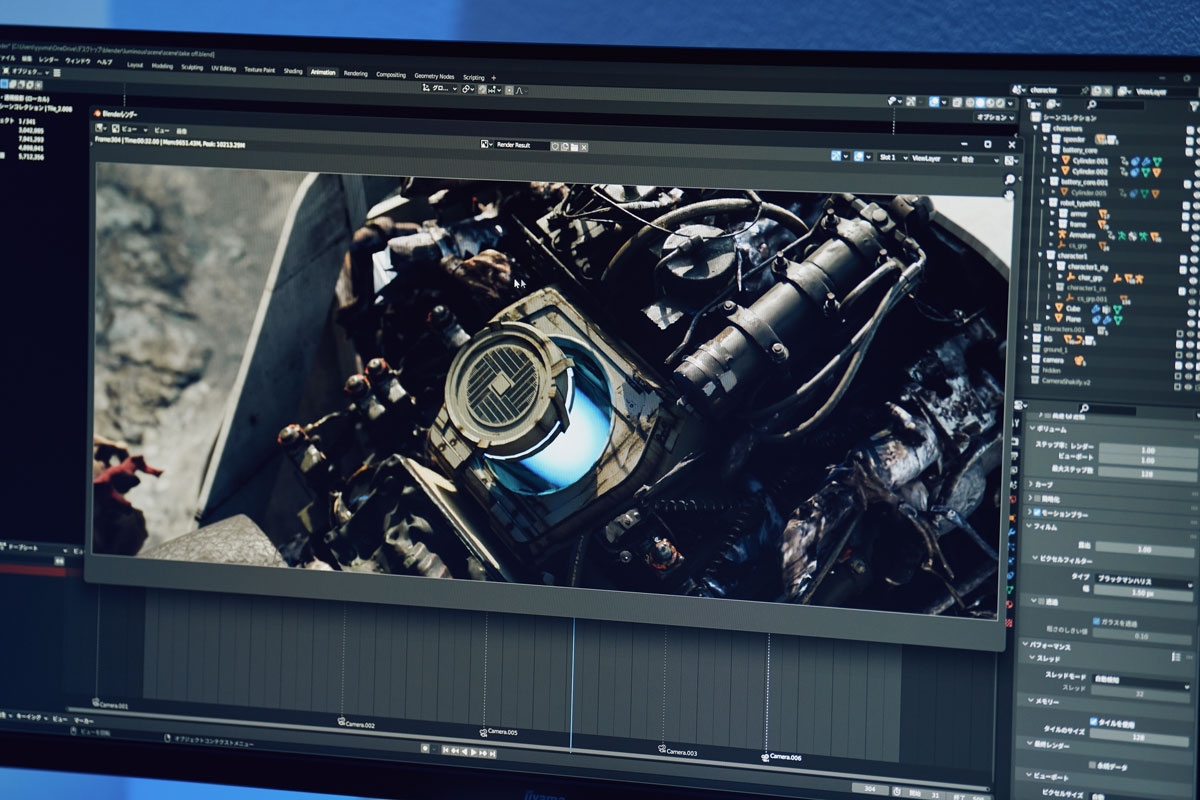The height and width of the screenshot is (800, 1200).
Task: Close the Render Result image with the X icon
Action: coord(584,148)
